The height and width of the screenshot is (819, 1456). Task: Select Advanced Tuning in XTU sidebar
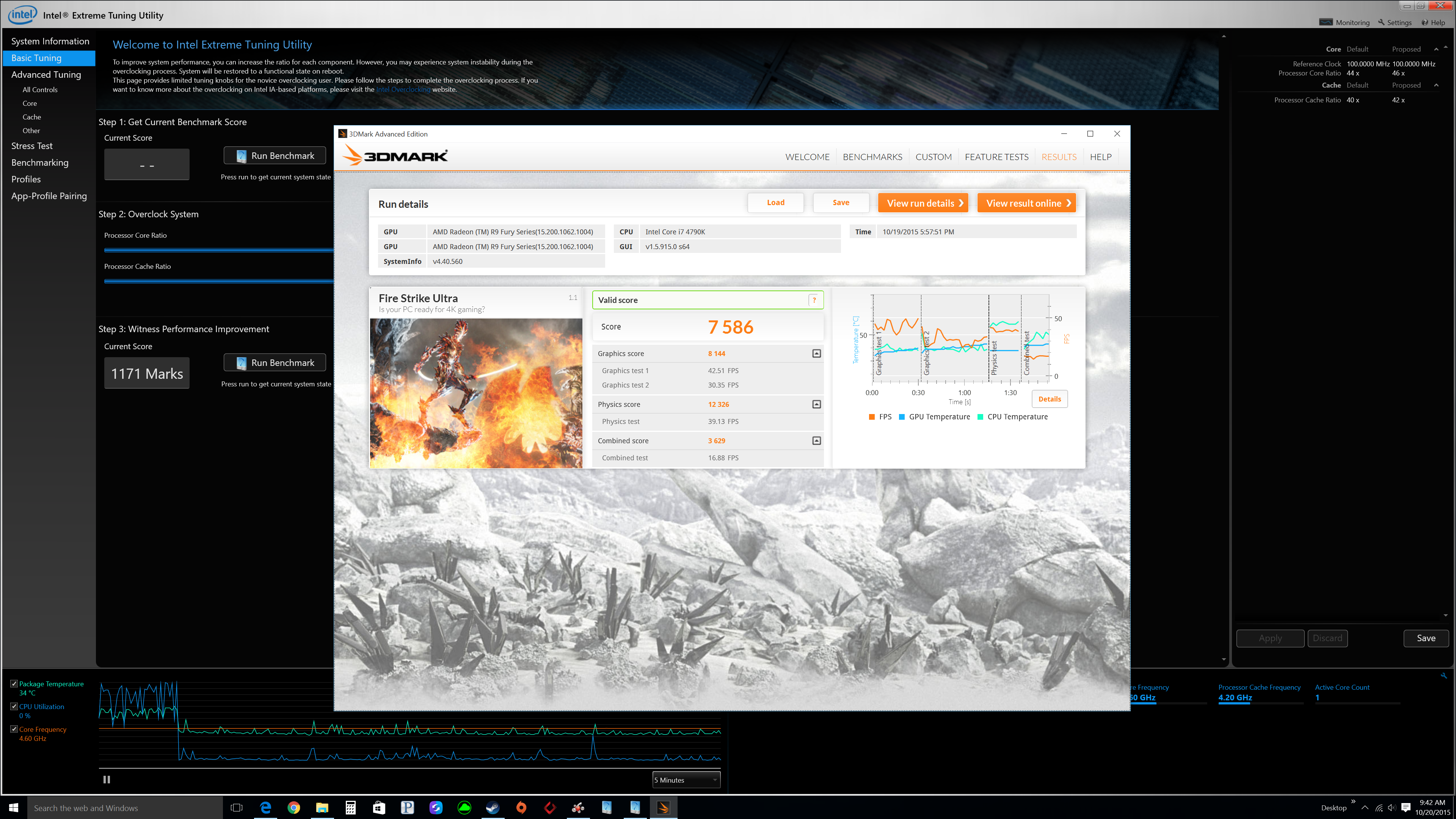(46, 75)
